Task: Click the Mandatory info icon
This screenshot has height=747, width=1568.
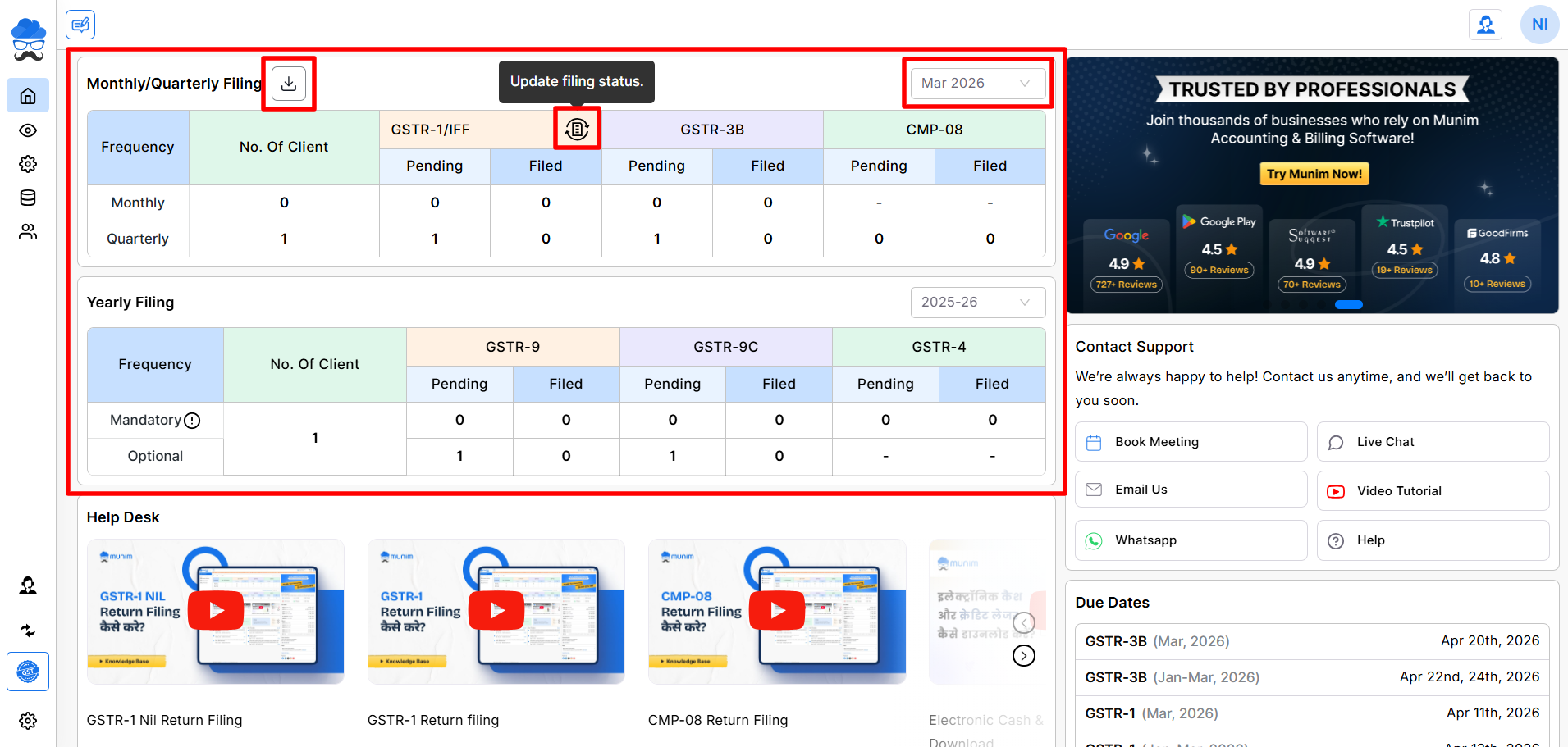Action: [x=192, y=421]
